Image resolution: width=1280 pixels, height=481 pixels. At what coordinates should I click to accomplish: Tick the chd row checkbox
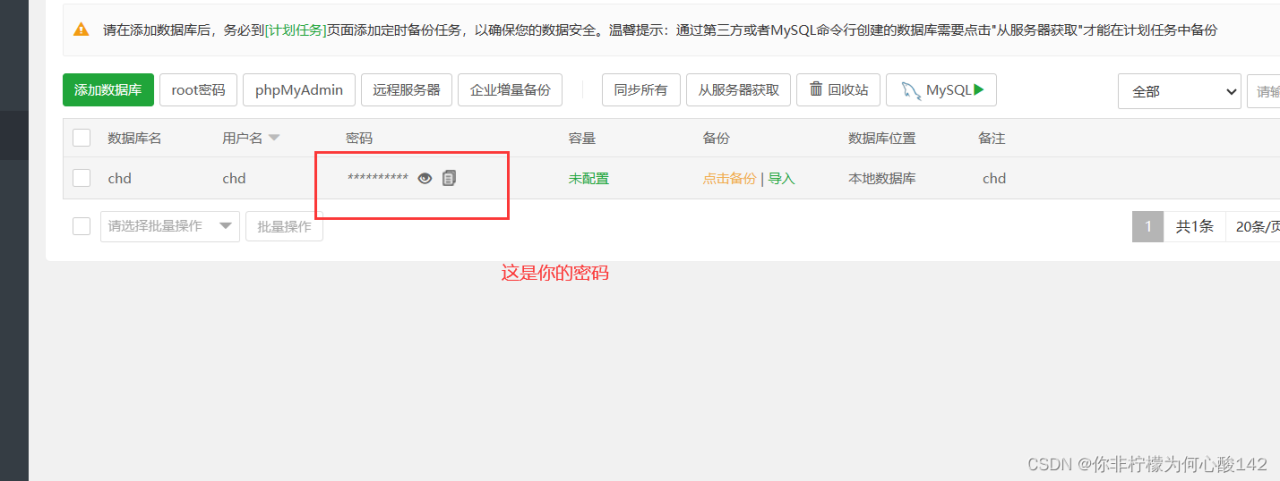pos(82,178)
